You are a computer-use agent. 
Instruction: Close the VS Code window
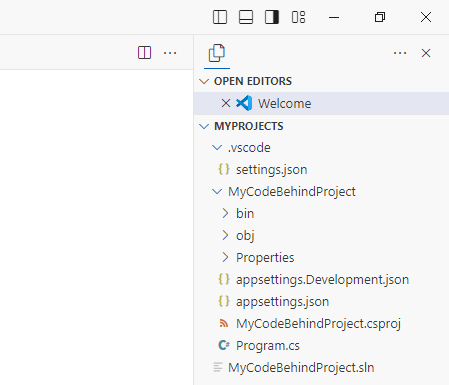click(426, 17)
